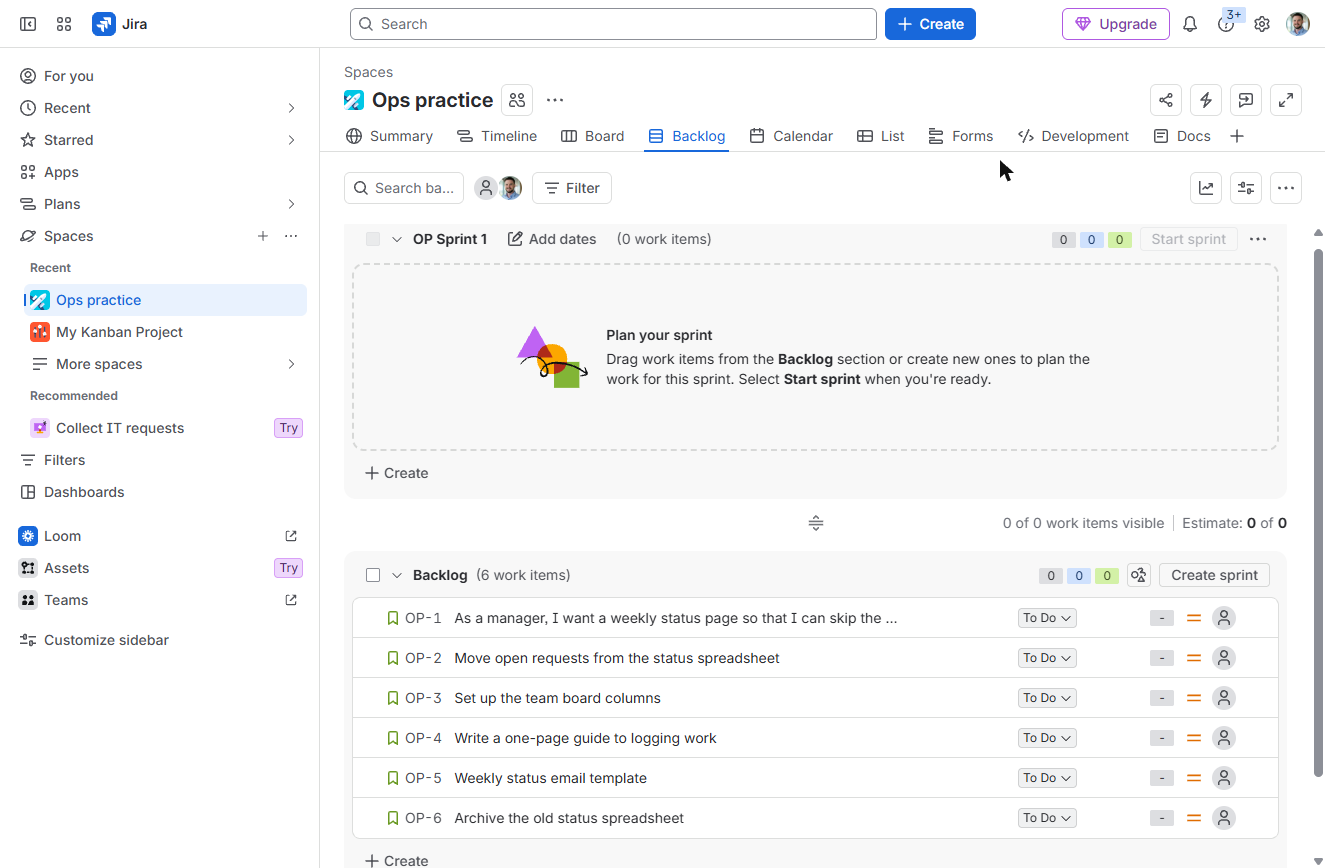
Task: Click the blue Create button
Action: coord(930,24)
